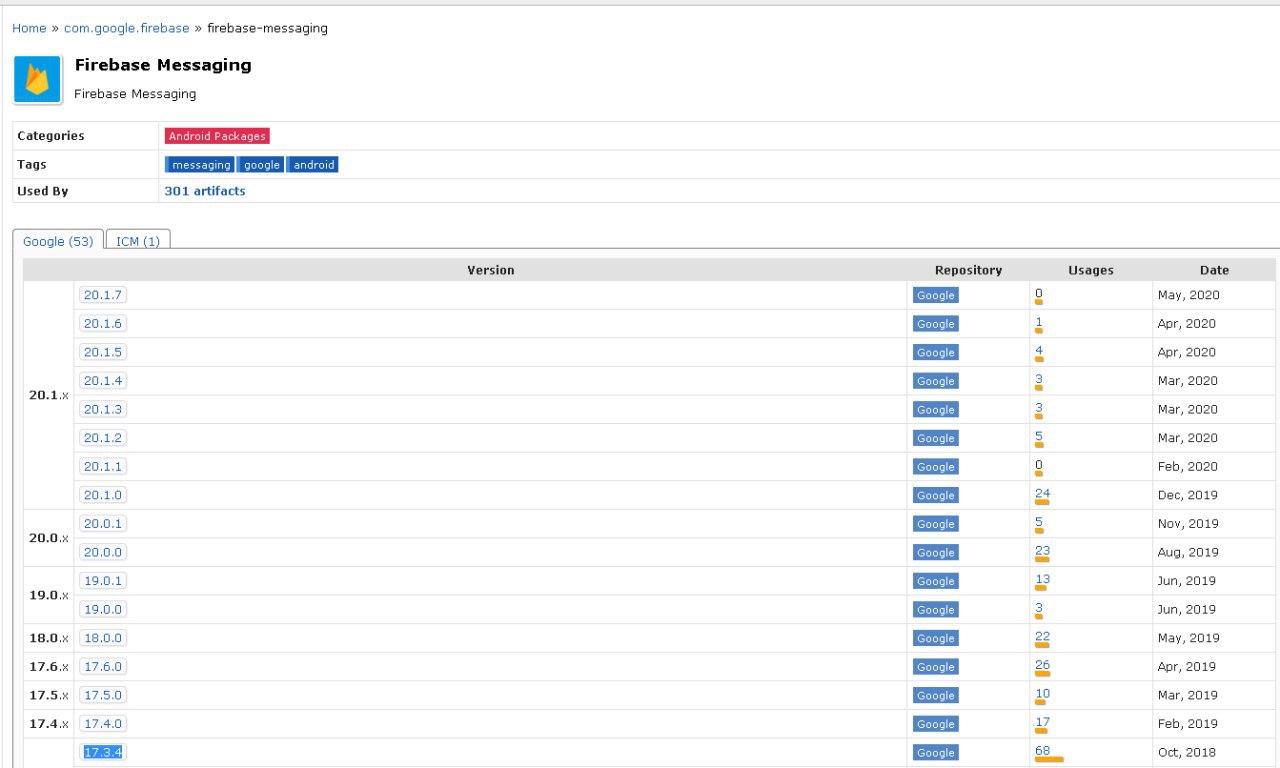The height and width of the screenshot is (768, 1280).
Task: Open usages count 10 for 17.5.0
Action: [1042, 694]
